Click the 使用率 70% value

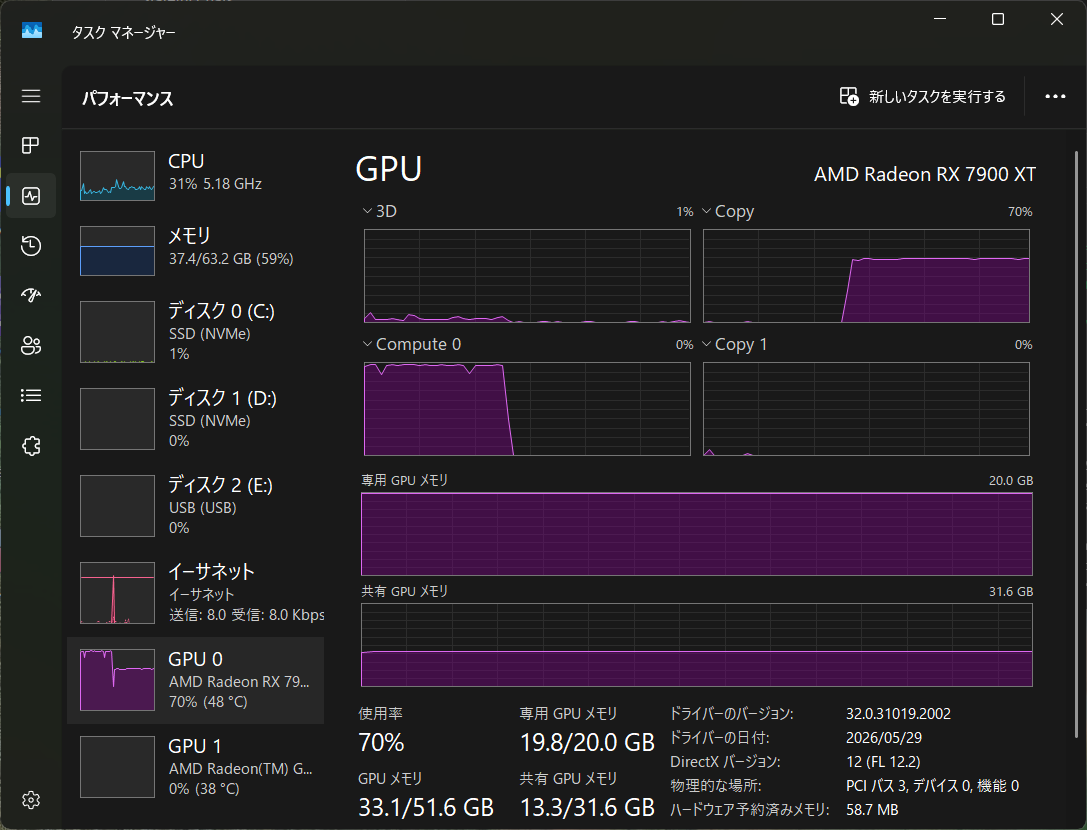tap(381, 743)
